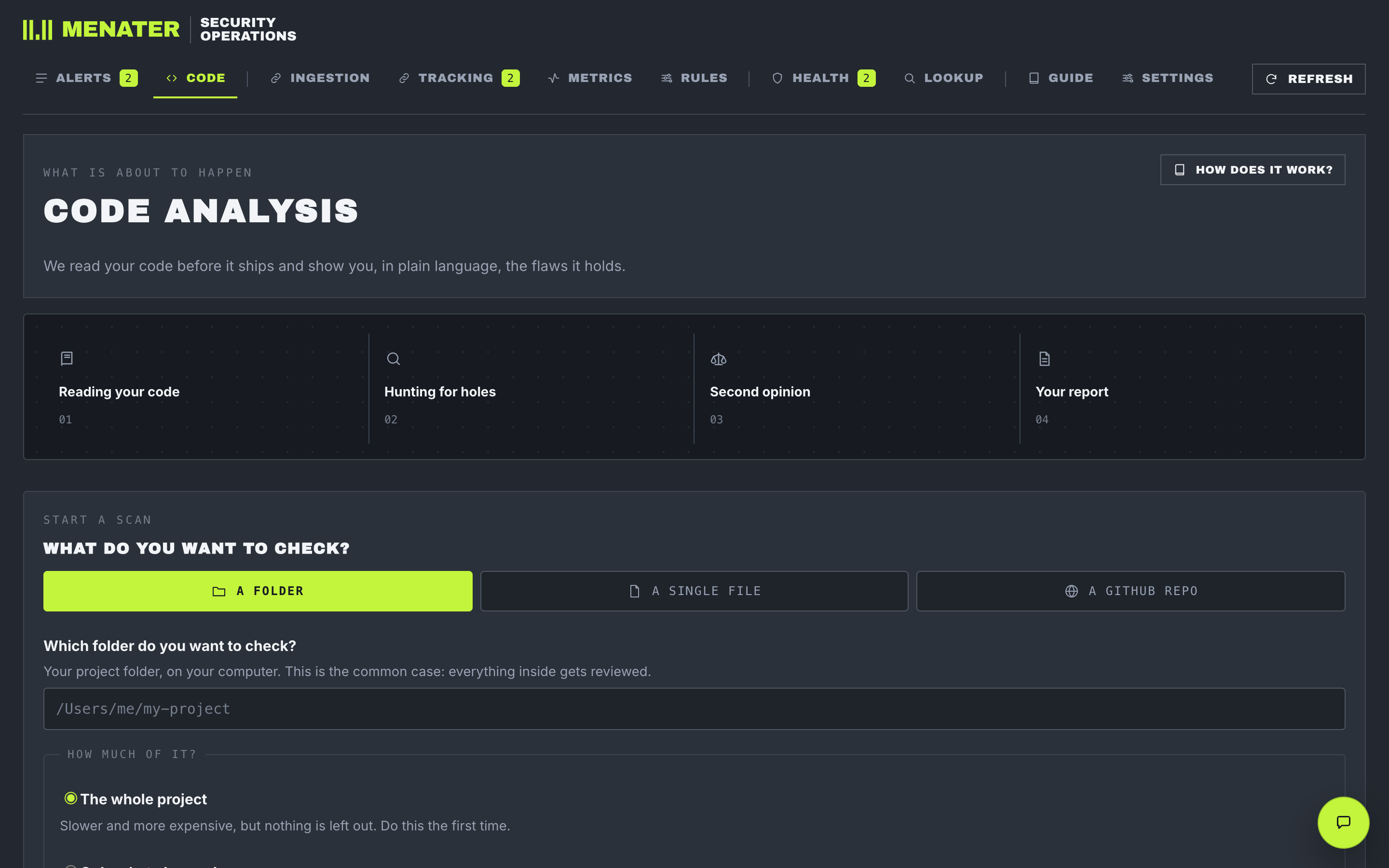
Task: Click the Security Operations header text
Action: click(248, 30)
